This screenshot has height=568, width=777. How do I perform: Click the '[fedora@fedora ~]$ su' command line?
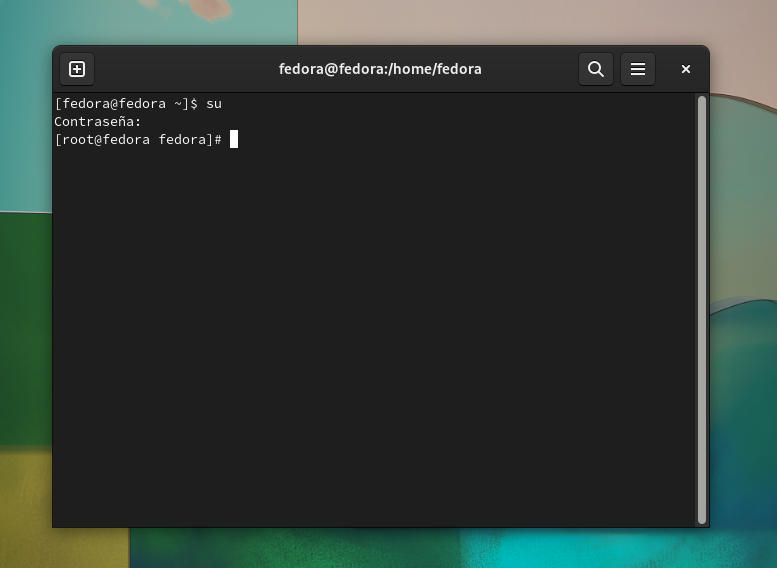[x=138, y=104]
